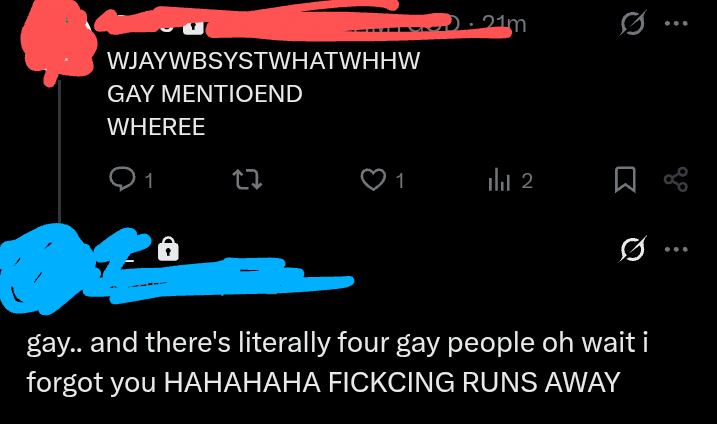Click the reply text starting with gay.. and there's

(337, 362)
